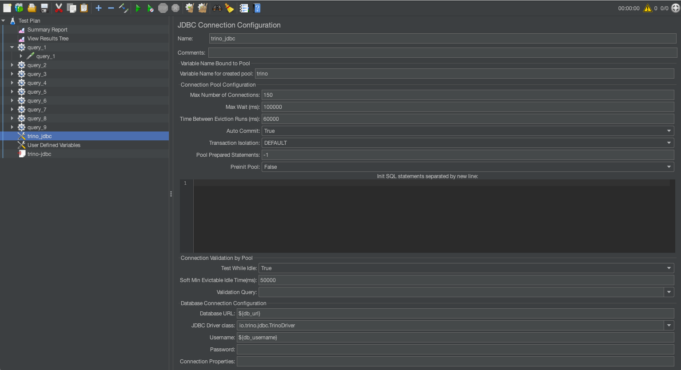Click the 00:00:00 elapsed time display

(x=628, y=8)
